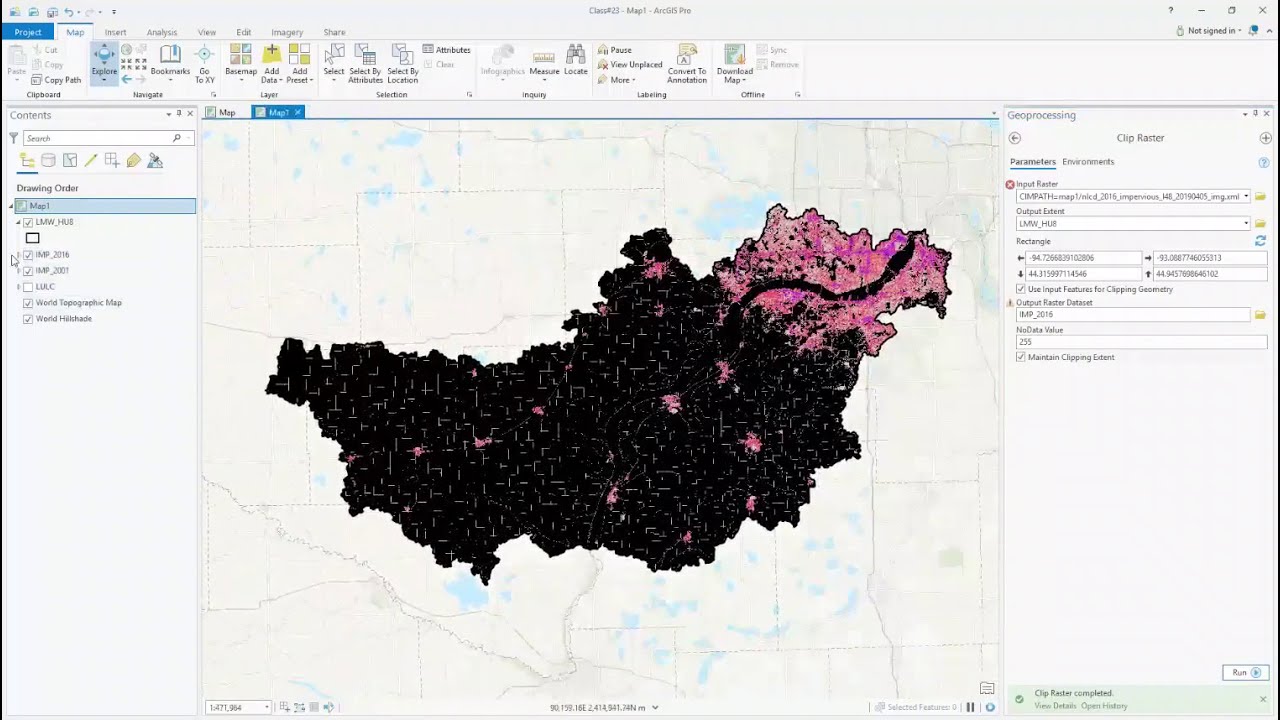Pause map drawing in status bar
Screen dimensions: 1280x720
[970, 707]
